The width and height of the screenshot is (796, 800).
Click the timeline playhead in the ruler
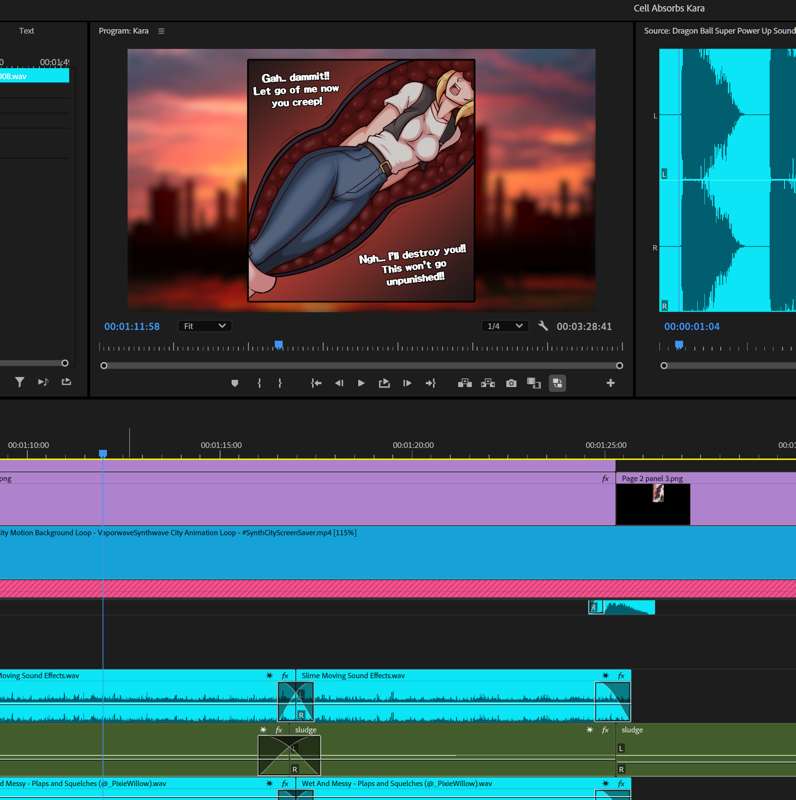click(x=103, y=453)
